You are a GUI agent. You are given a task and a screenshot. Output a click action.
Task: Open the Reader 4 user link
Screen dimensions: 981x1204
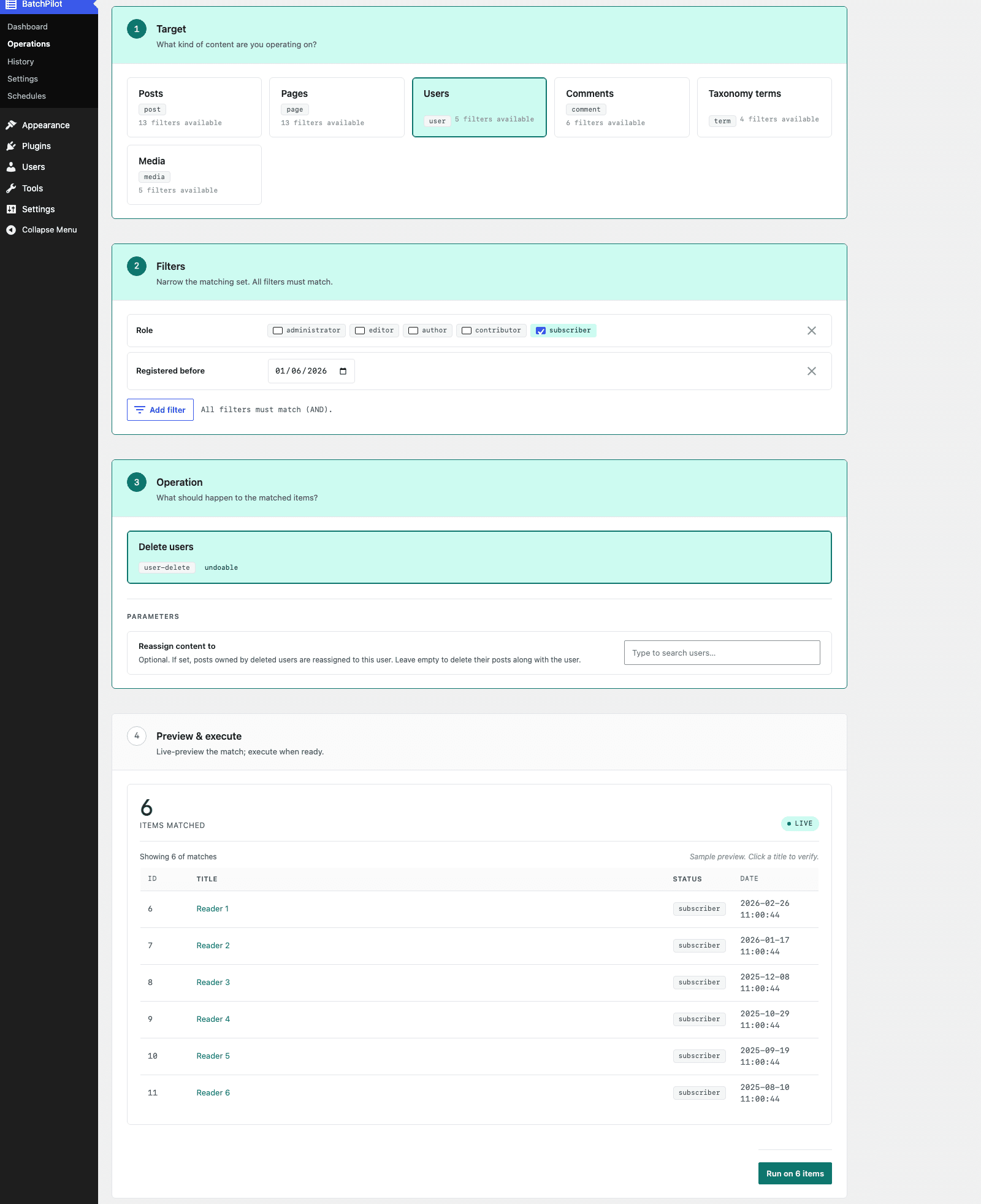point(213,1019)
